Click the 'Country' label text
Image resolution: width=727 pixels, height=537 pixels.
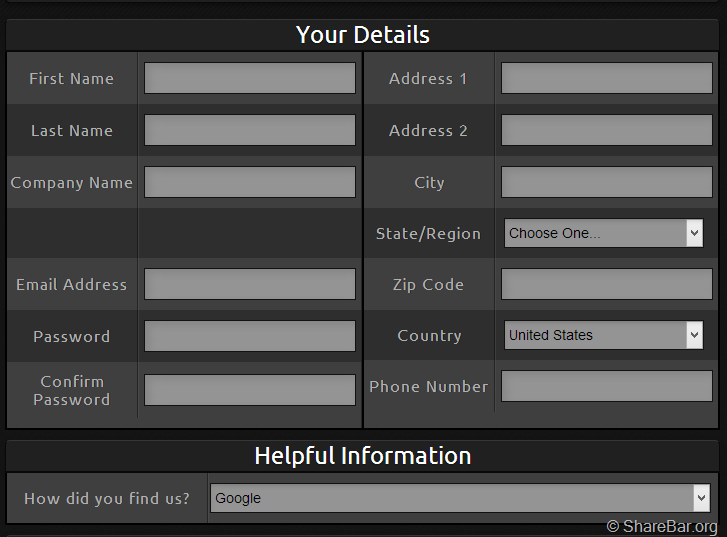coord(429,336)
